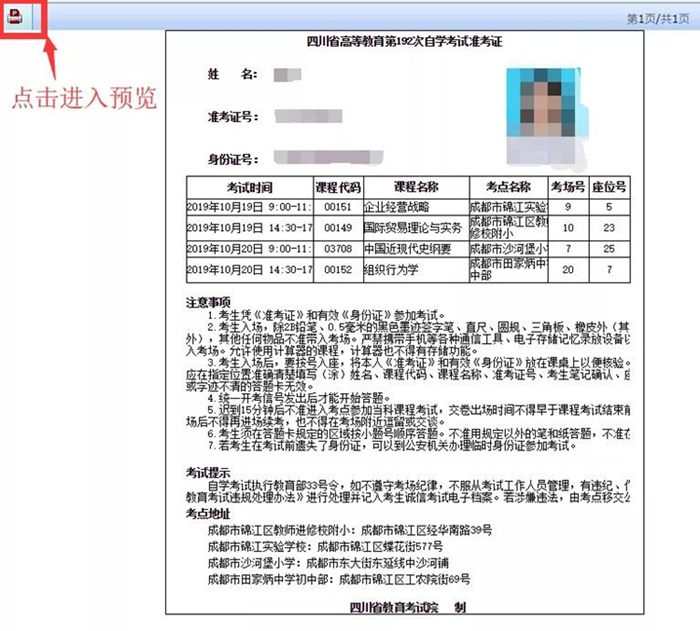Click the 成都市沙河堡小 exam site cell

(508, 249)
